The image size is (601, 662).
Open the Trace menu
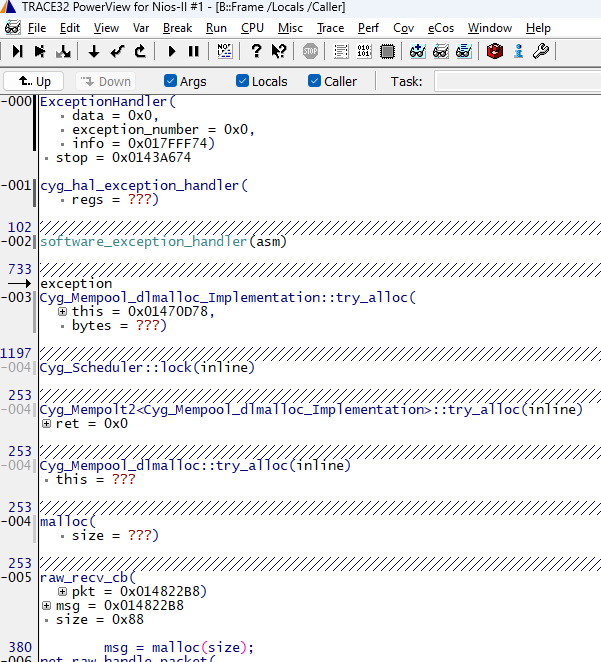pos(330,28)
